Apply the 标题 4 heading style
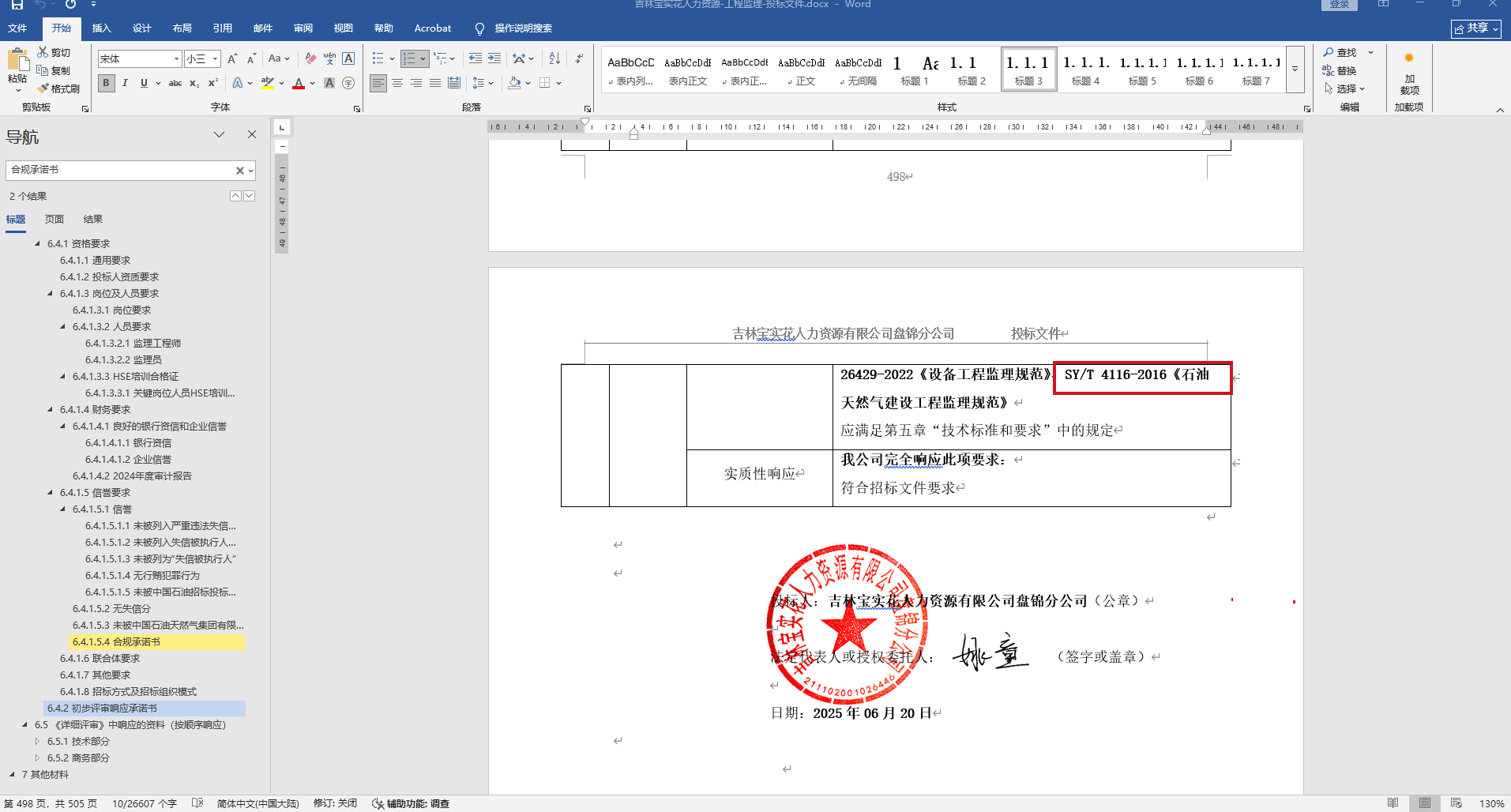 (1085, 69)
